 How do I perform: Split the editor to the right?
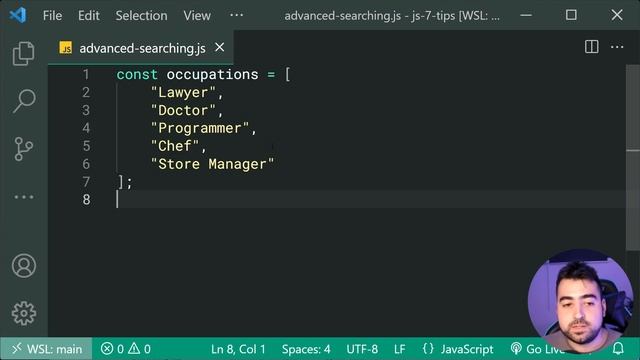pos(591,47)
